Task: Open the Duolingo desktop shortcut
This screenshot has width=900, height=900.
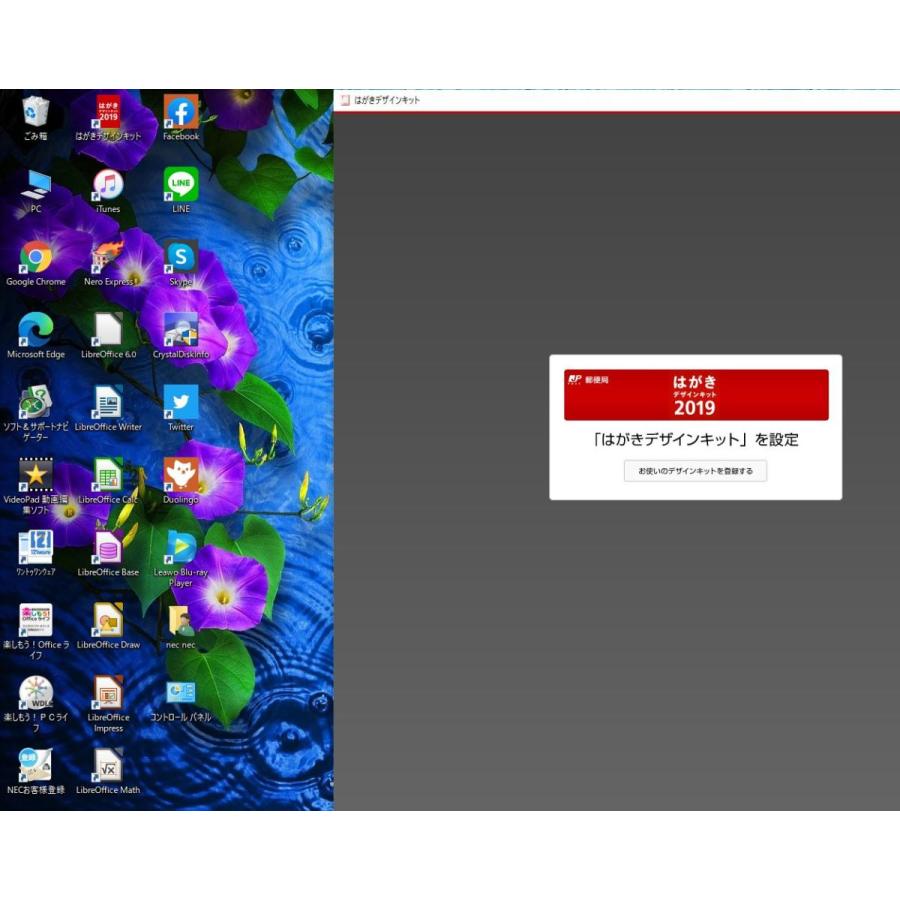Action: click(x=181, y=476)
